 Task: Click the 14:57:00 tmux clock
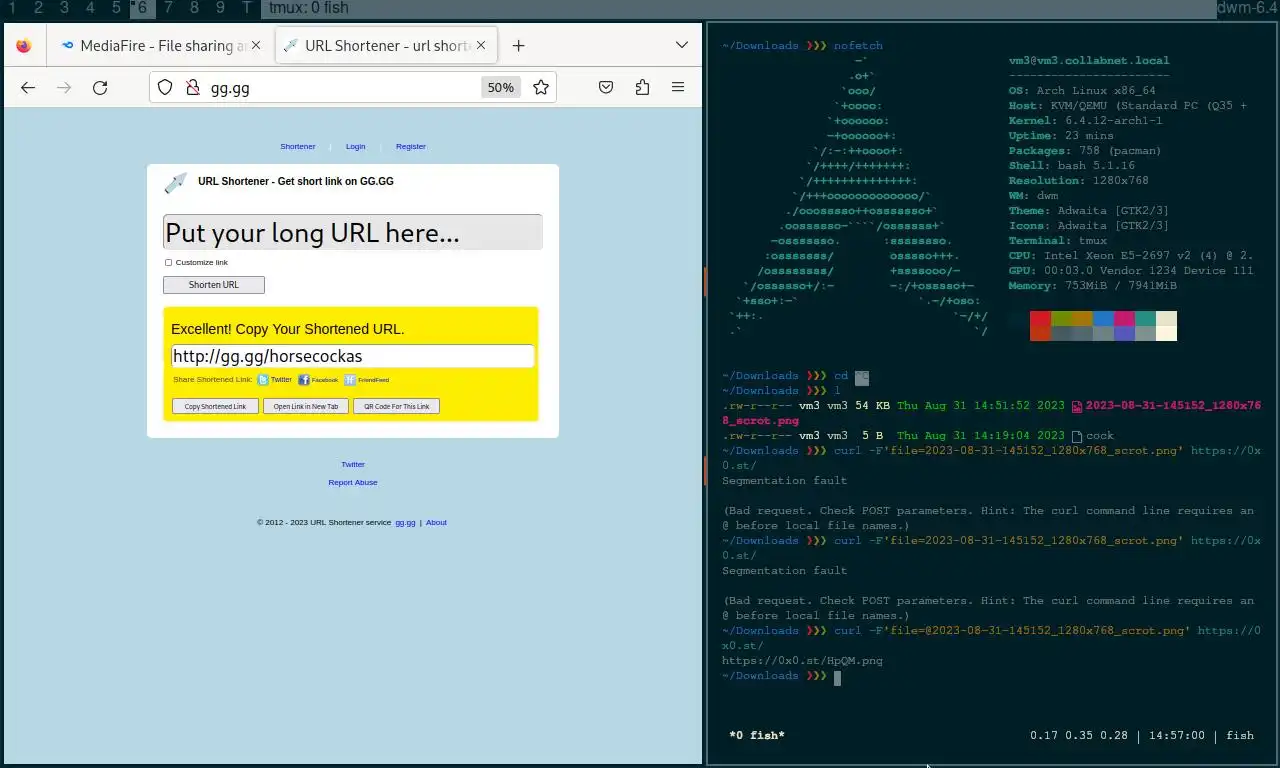pos(1177,736)
